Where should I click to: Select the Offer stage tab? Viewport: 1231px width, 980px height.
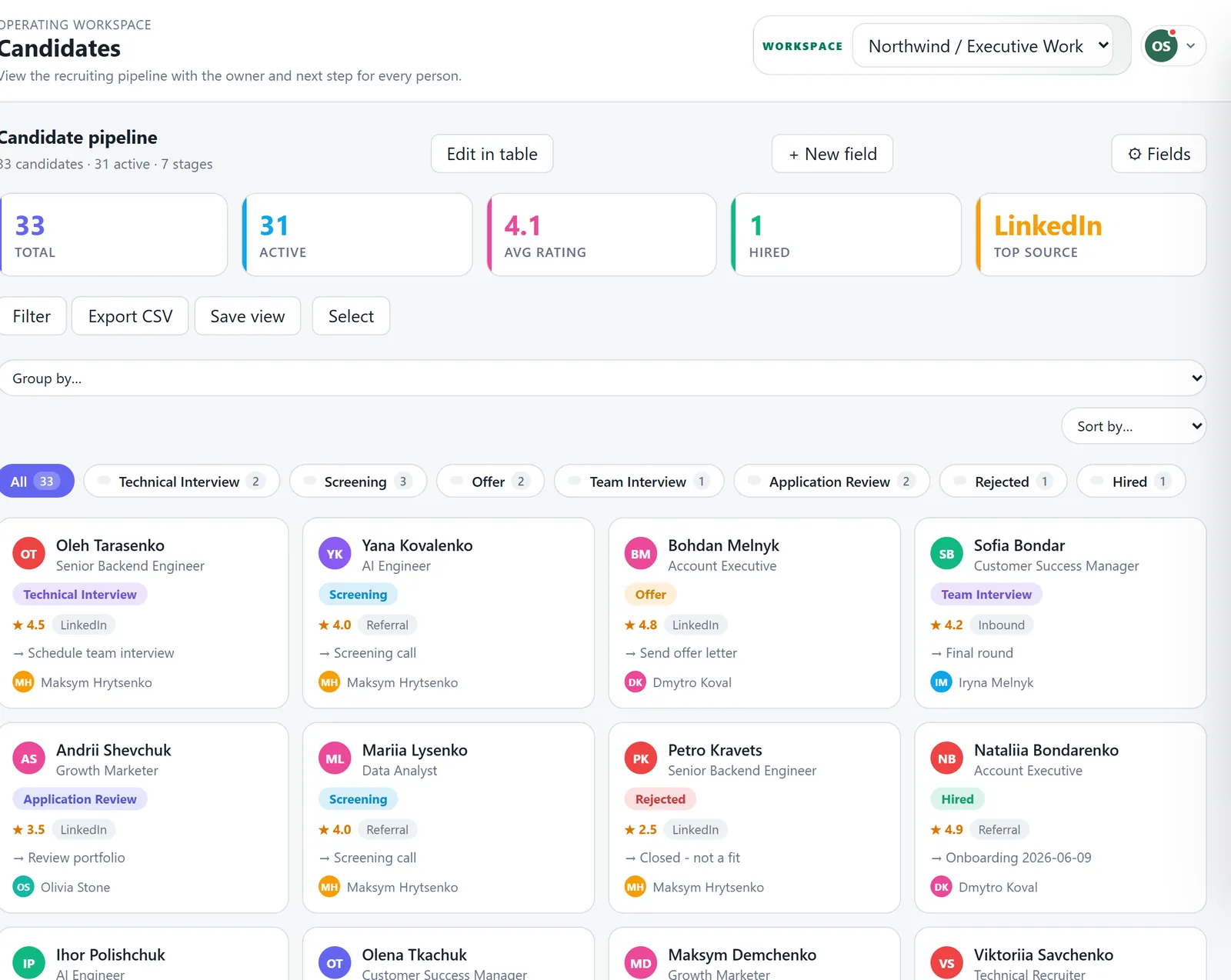[490, 482]
